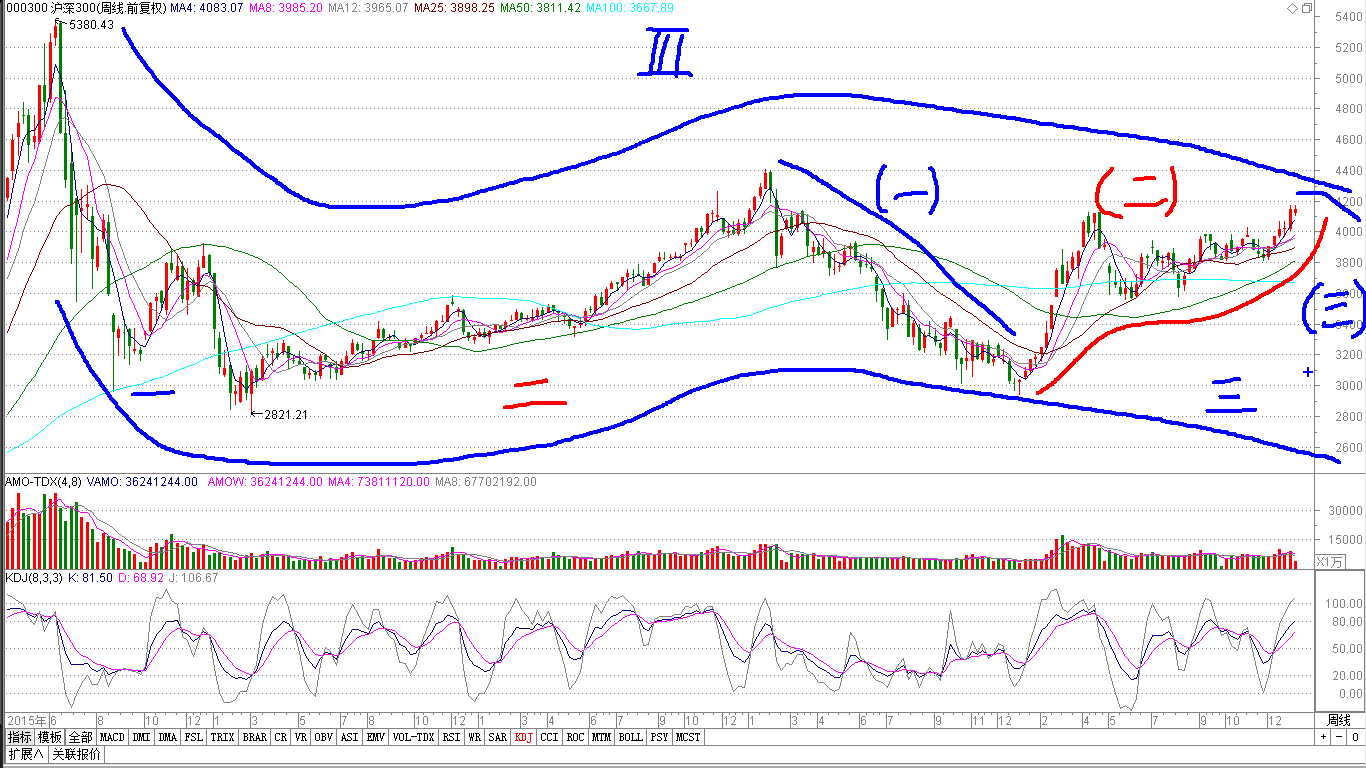Switch indicator to MACD
The image size is (1366, 768).
[x=112, y=737]
